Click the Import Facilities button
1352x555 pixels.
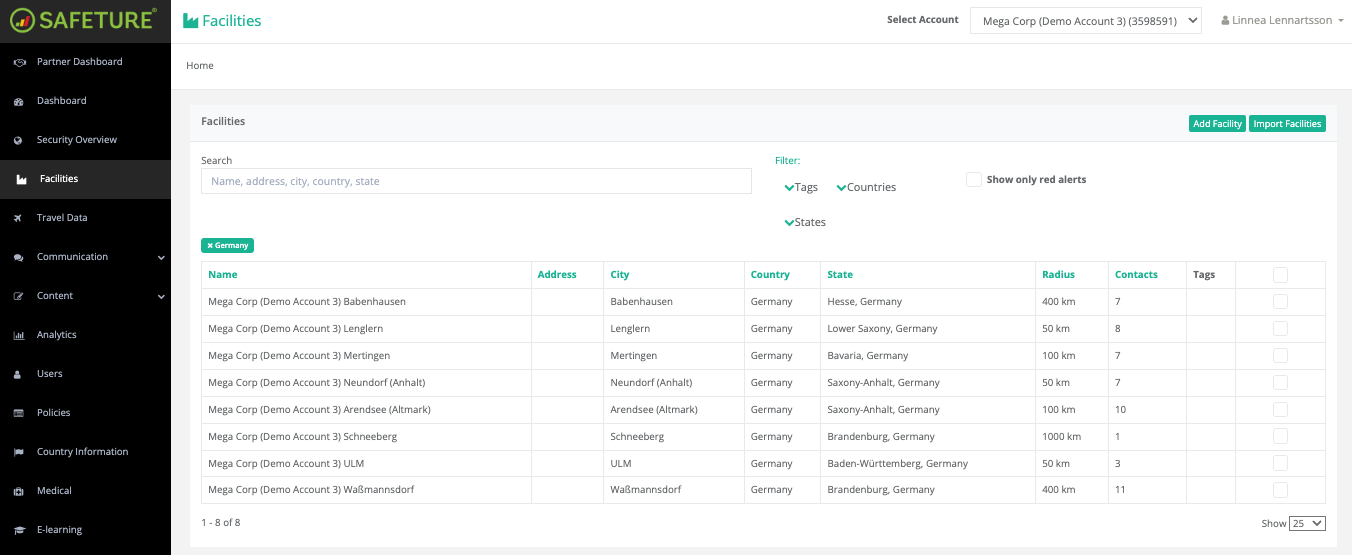pos(1287,124)
